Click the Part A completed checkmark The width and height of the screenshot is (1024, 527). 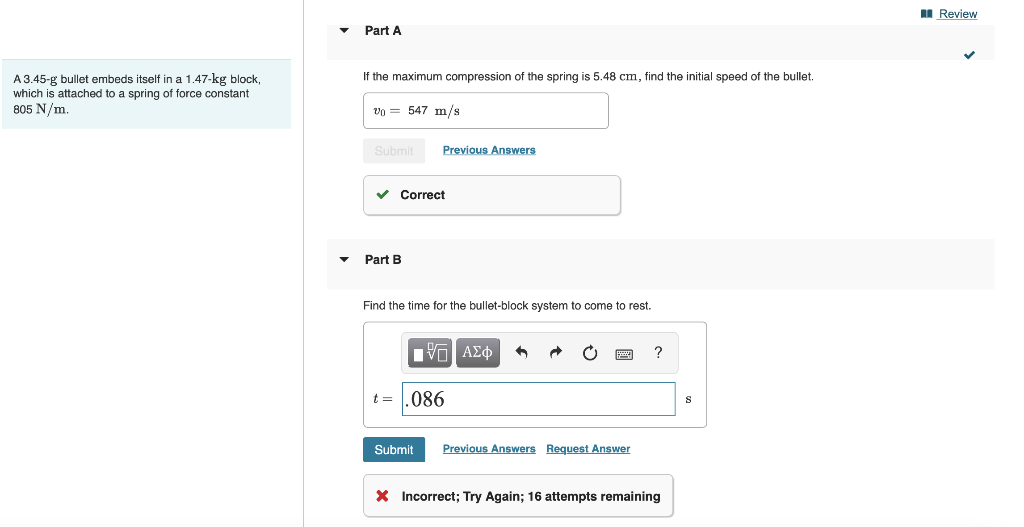coord(969,55)
